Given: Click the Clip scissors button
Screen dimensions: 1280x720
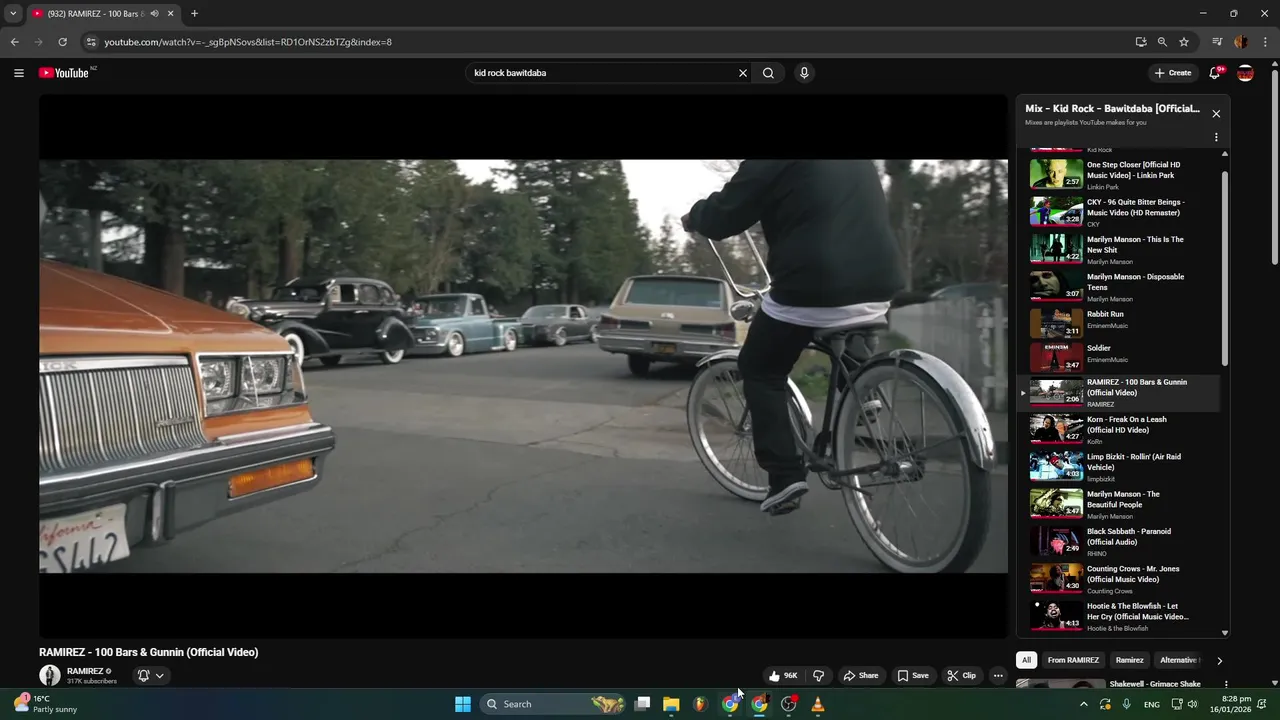Looking at the screenshot, I should point(961,675).
